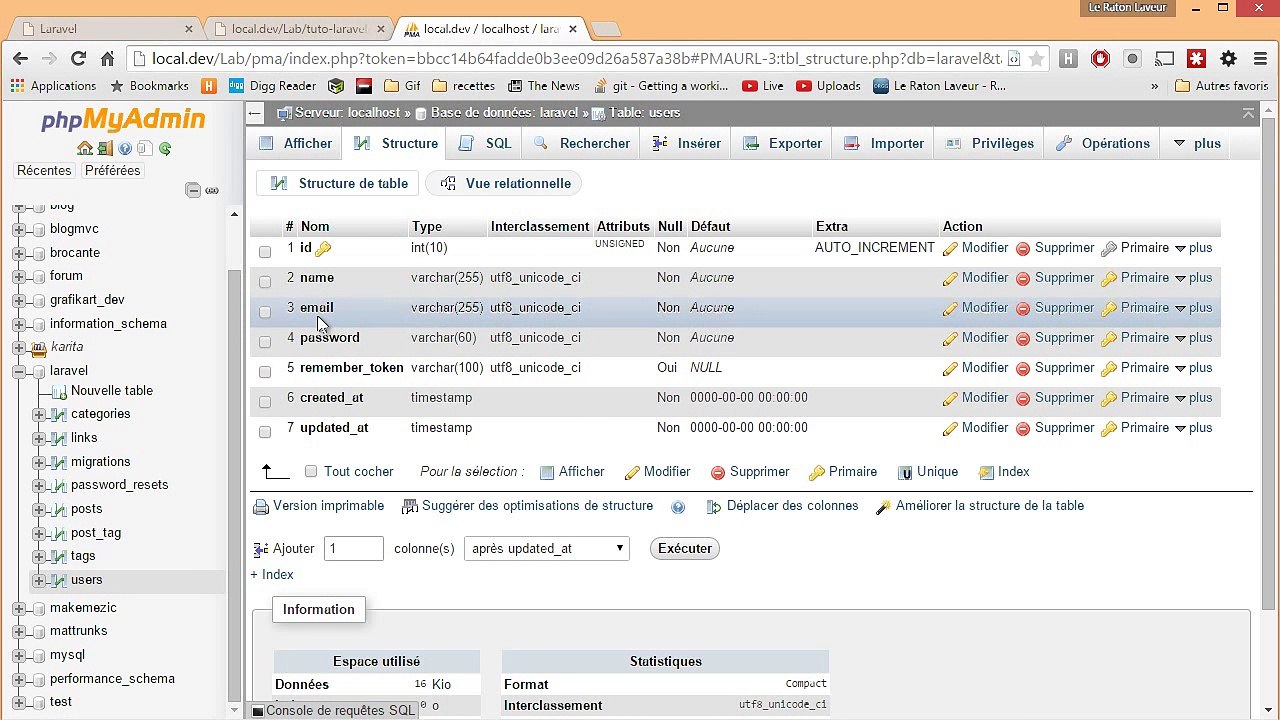Click the phpMyAdmin home icon

click(x=84, y=149)
